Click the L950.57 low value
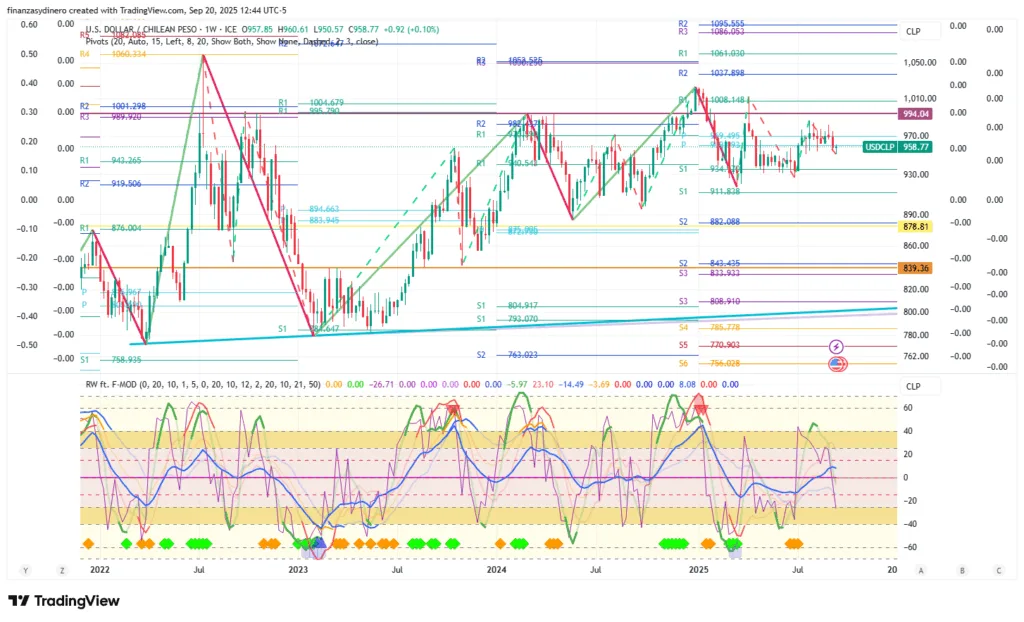 tap(328, 29)
